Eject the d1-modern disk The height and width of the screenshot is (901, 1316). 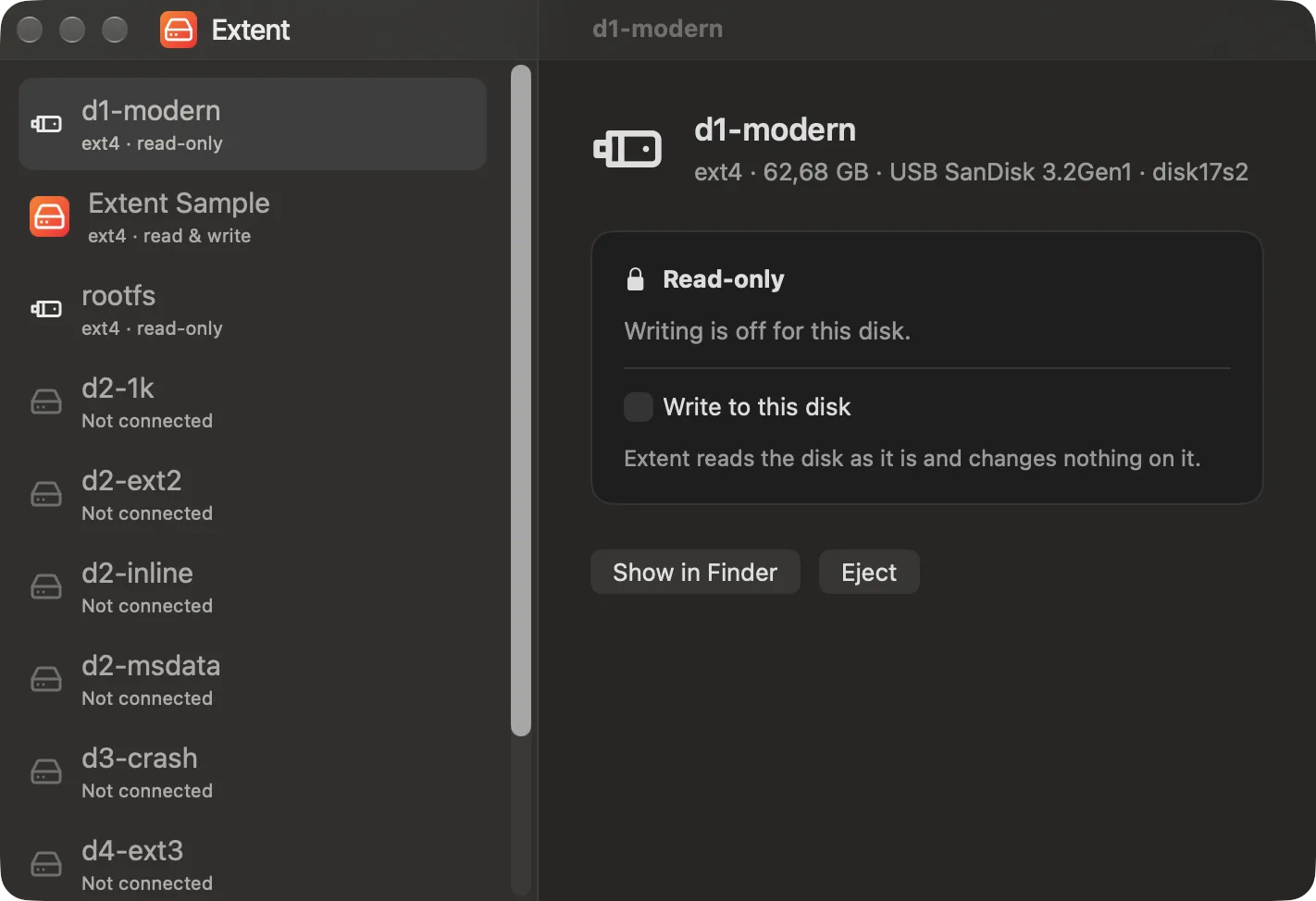point(869,572)
